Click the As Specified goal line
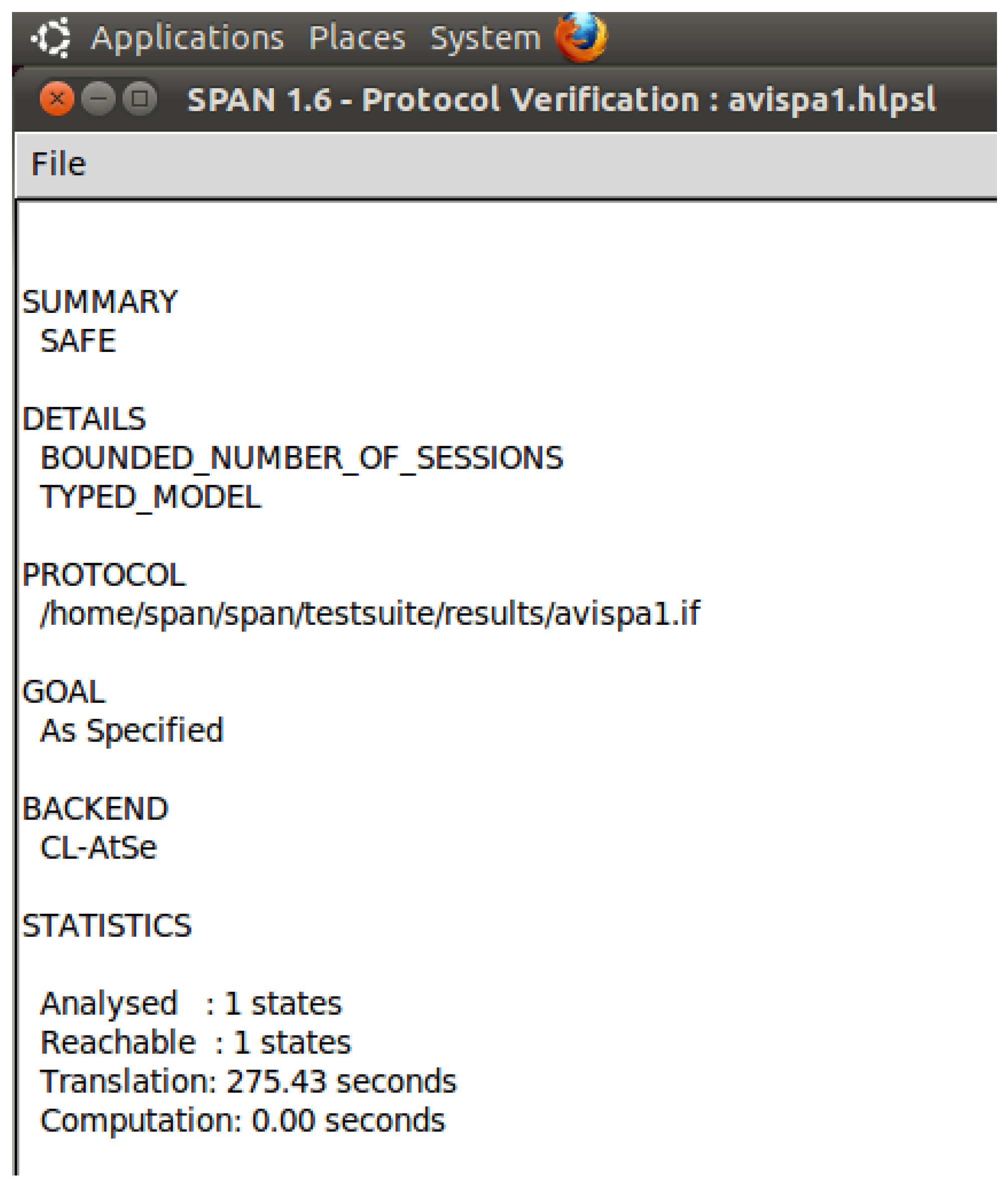This screenshot has height=1190, width=1008. (x=131, y=731)
